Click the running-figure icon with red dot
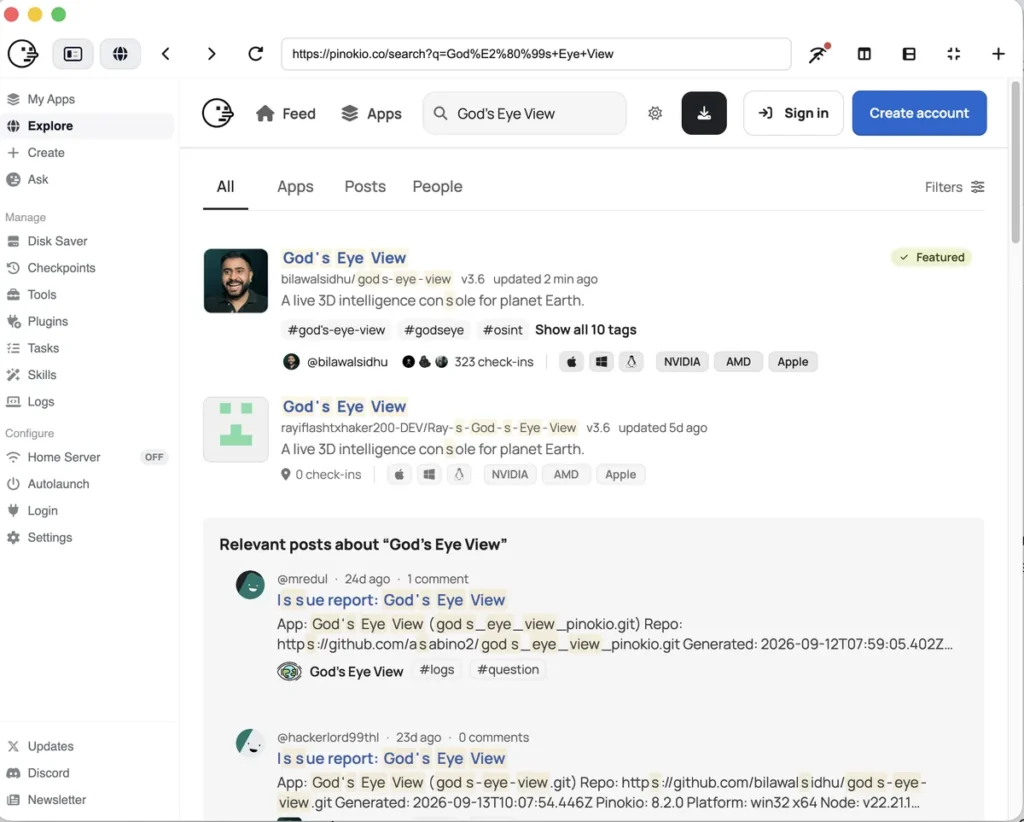This screenshot has height=822, width=1024. coord(819,54)
